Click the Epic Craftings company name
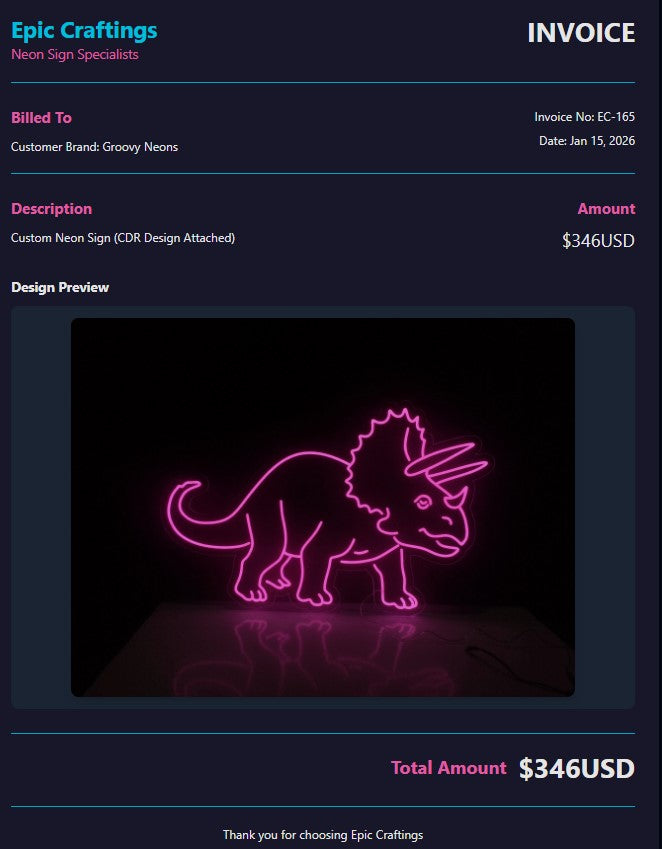662x849 pixels. pyautogui.click(x=84, y=31)
